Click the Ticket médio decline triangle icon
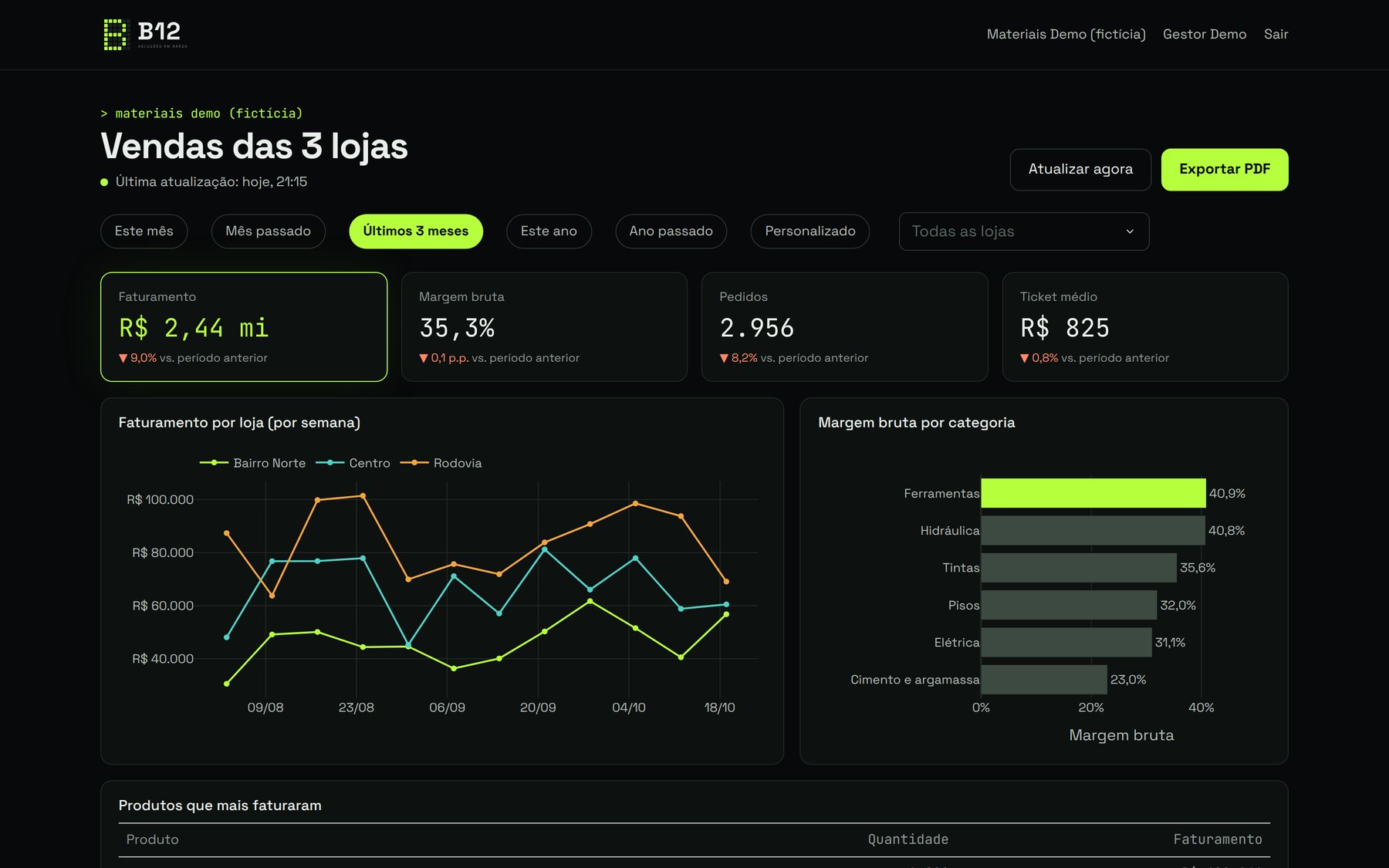 1025,358
